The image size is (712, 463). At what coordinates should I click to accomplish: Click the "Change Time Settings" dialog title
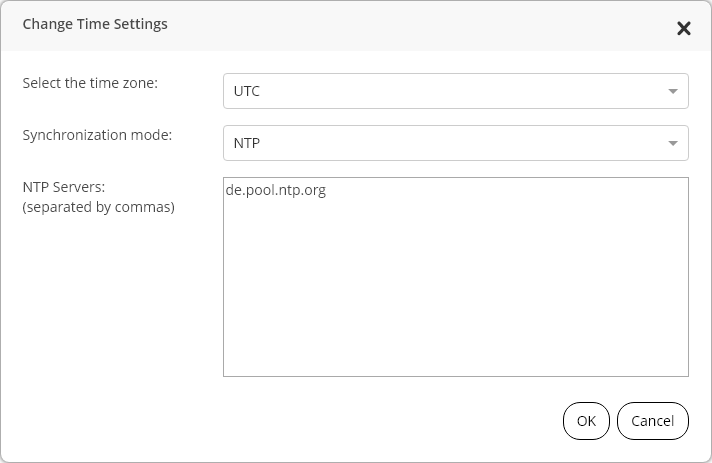point(95,24)
